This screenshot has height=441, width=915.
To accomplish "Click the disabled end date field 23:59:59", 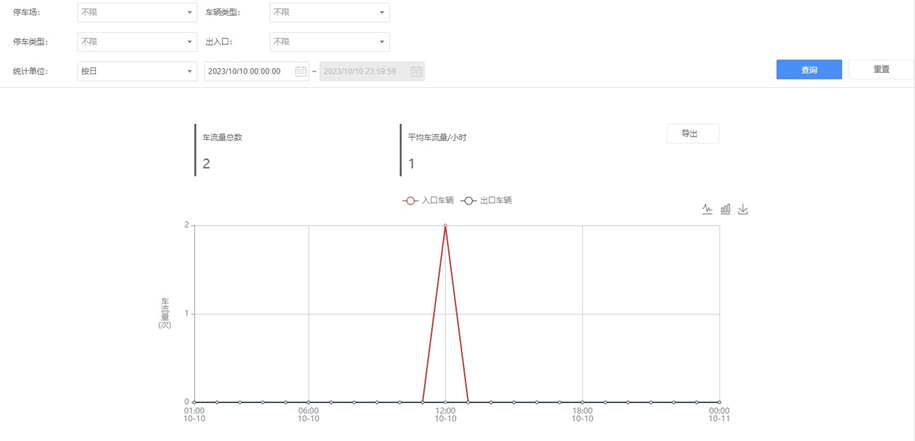I will pos(372,71).
